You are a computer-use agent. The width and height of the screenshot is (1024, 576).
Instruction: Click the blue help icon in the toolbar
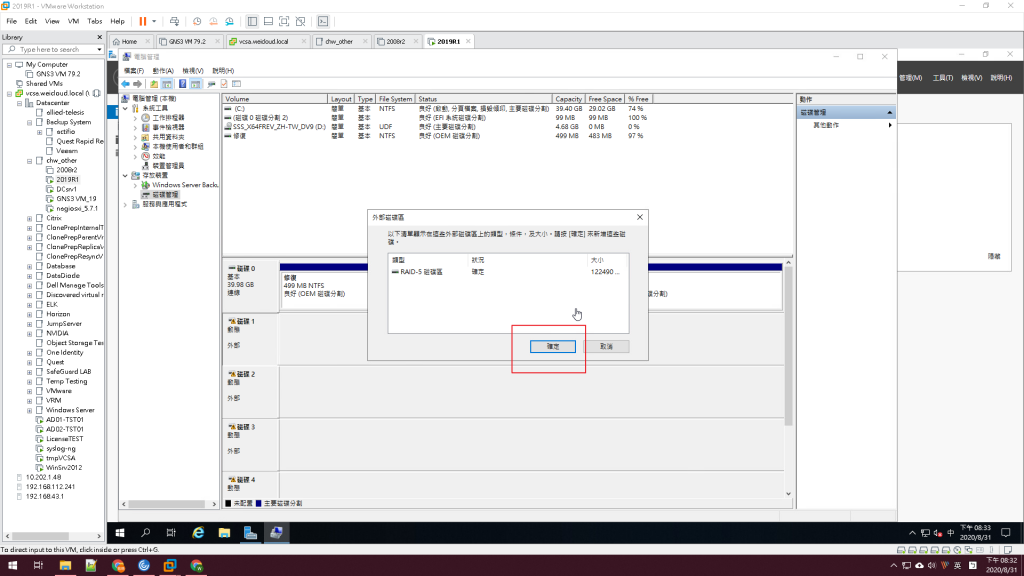click(x=182, y=84)
